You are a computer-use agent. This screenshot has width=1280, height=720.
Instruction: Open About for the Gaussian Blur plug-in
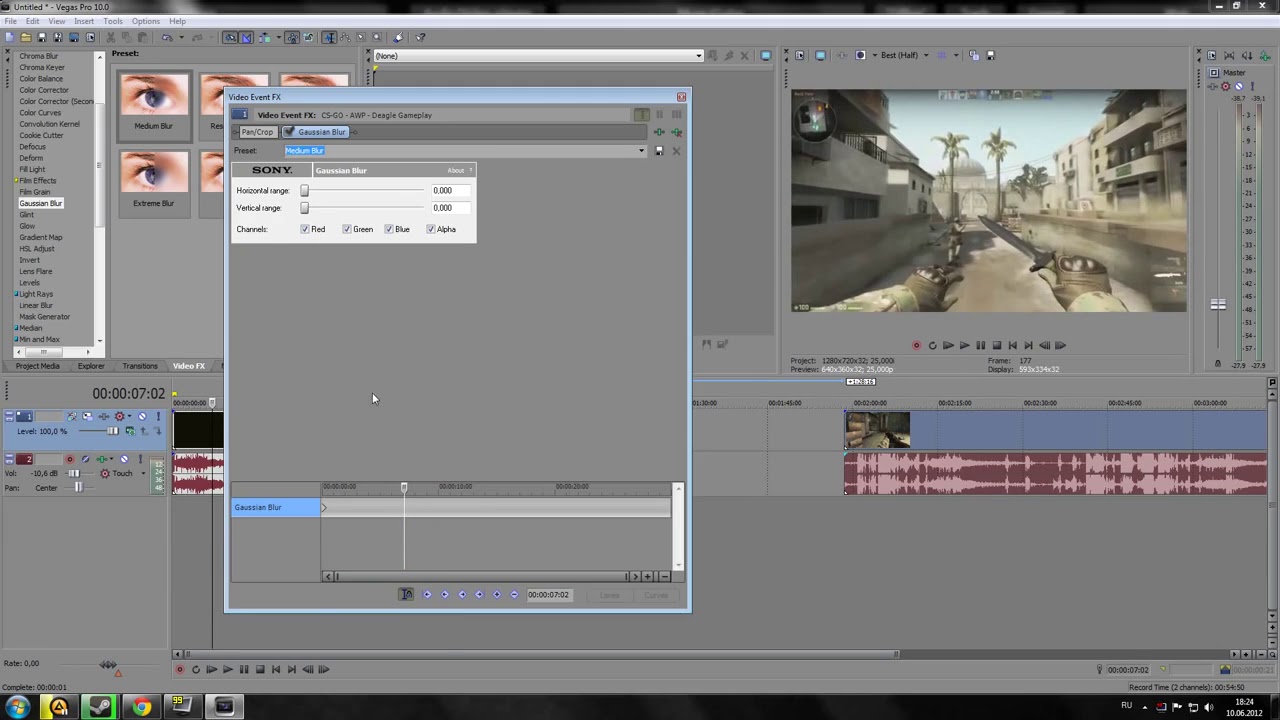tap(456, 171)
